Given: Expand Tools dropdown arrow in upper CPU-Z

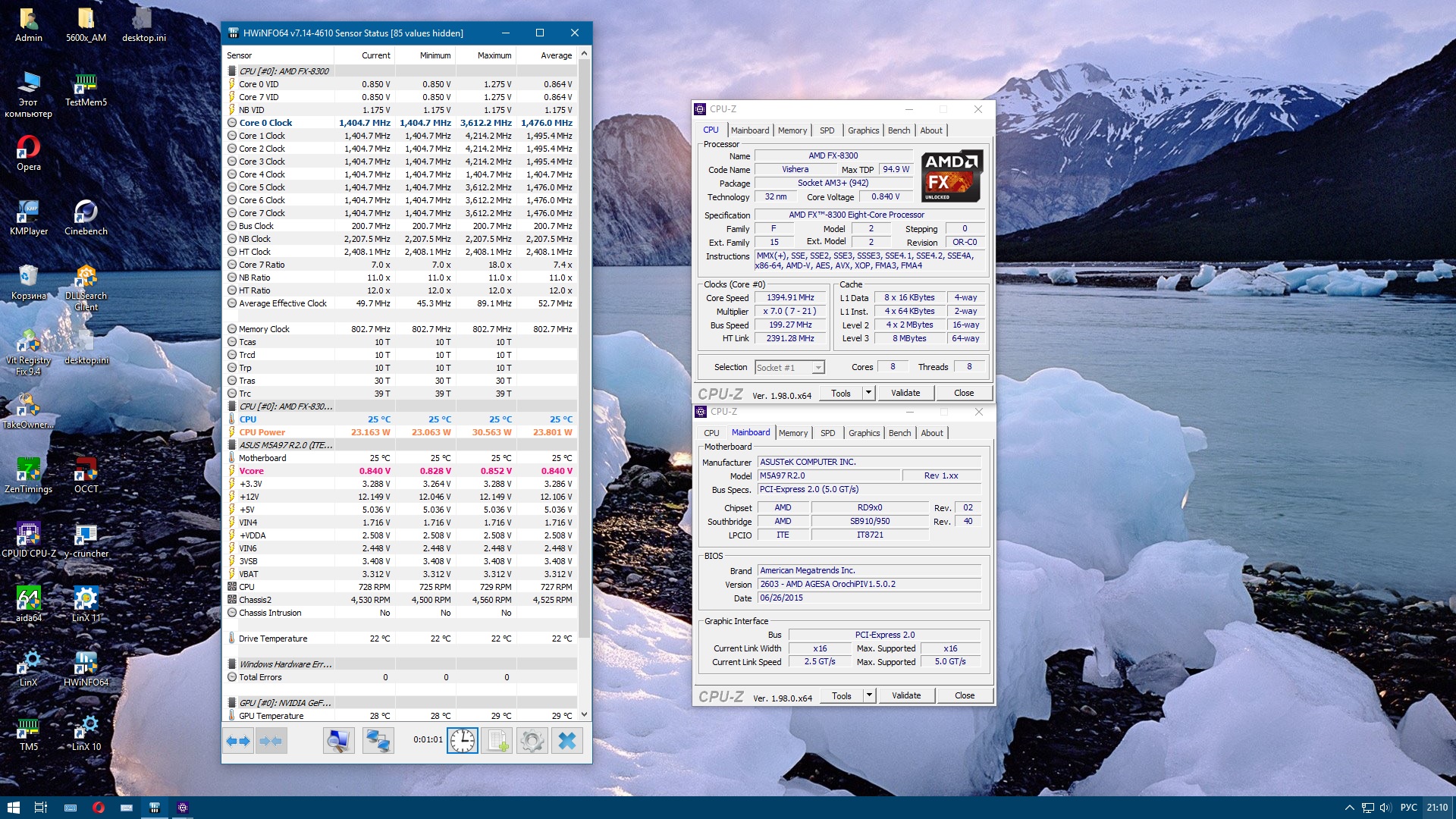Looking at the screenshot, I should (868, 393).
